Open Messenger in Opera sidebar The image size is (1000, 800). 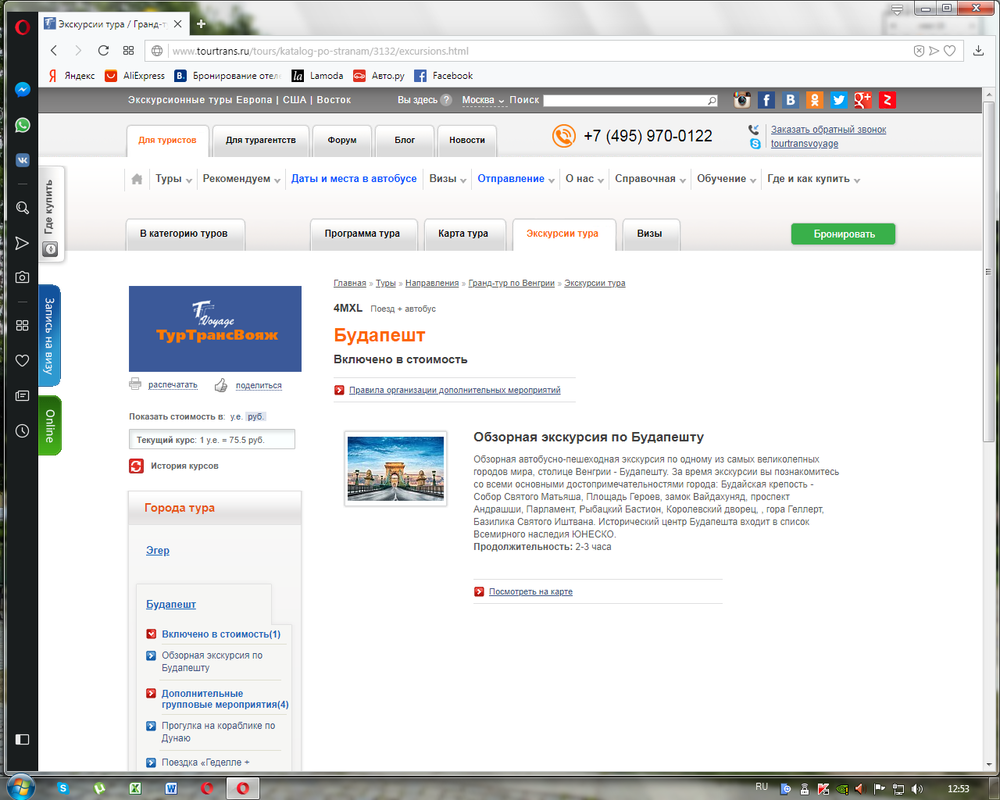22,90
